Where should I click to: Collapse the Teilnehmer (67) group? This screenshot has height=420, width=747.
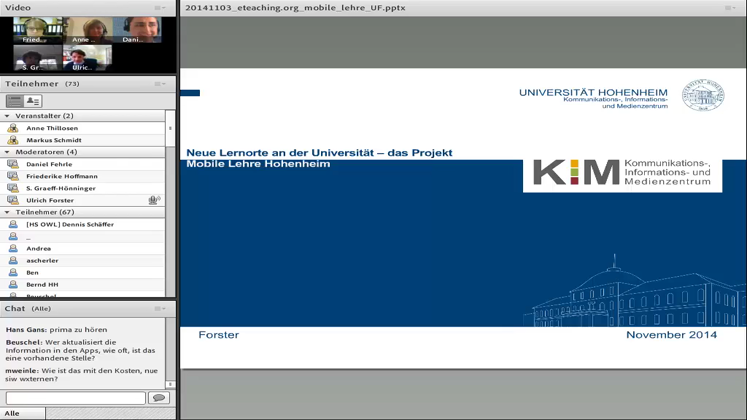(8, 212)
